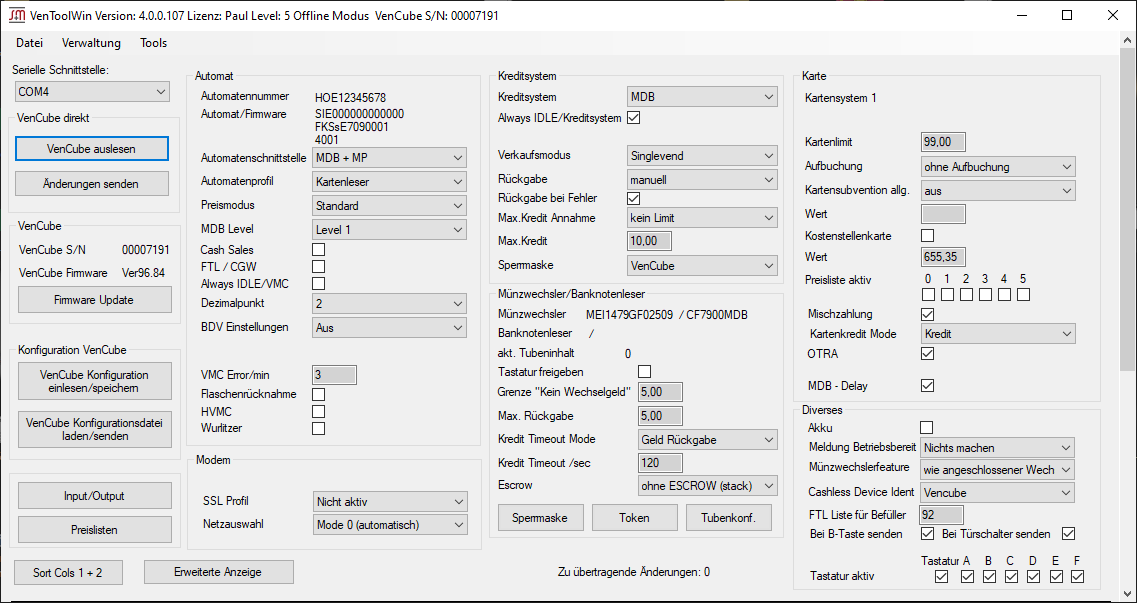
Task: Open the Verwaltung menu
Action: click(x=91, y=43)
